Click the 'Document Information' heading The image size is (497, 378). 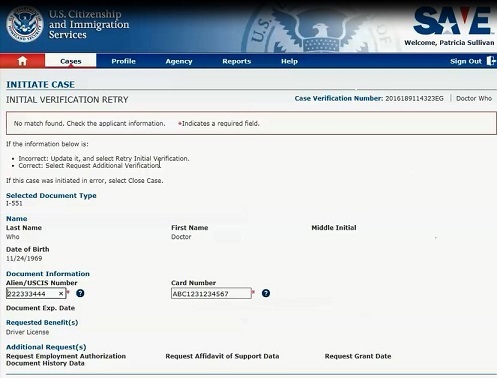click(48, 274)
